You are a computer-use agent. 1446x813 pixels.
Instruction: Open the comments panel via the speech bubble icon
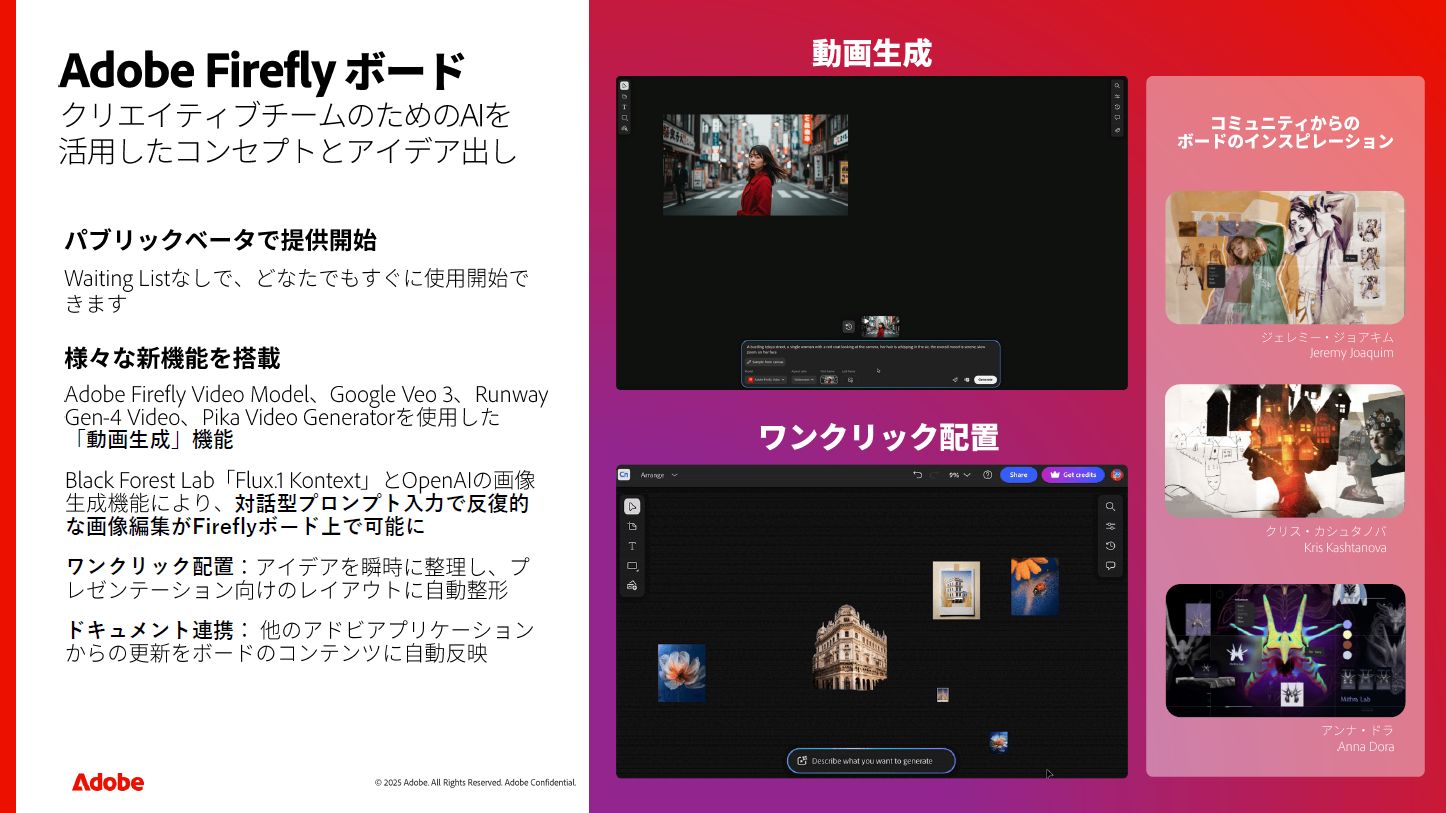tap(1111, 566)
